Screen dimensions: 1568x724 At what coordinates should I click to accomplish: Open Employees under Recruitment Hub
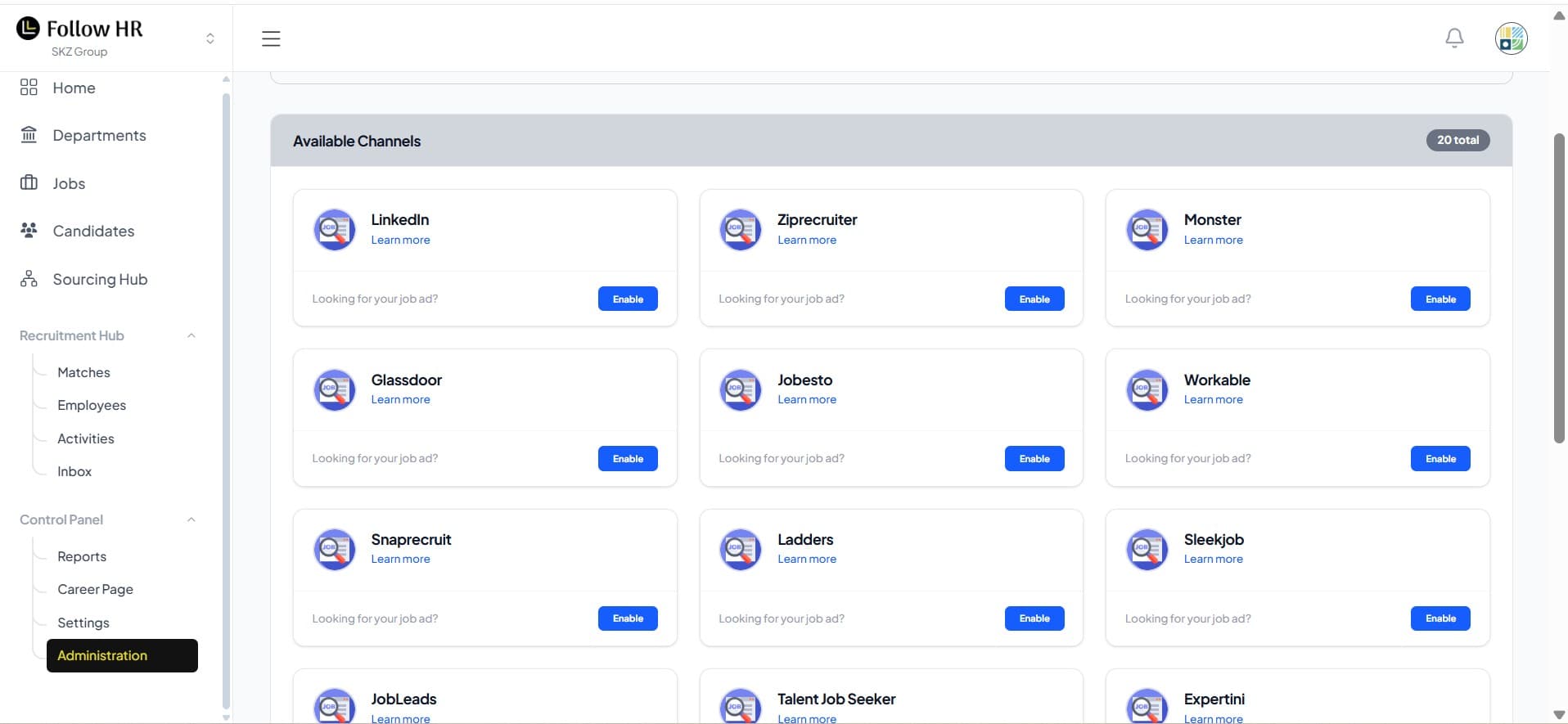[92, 405]
